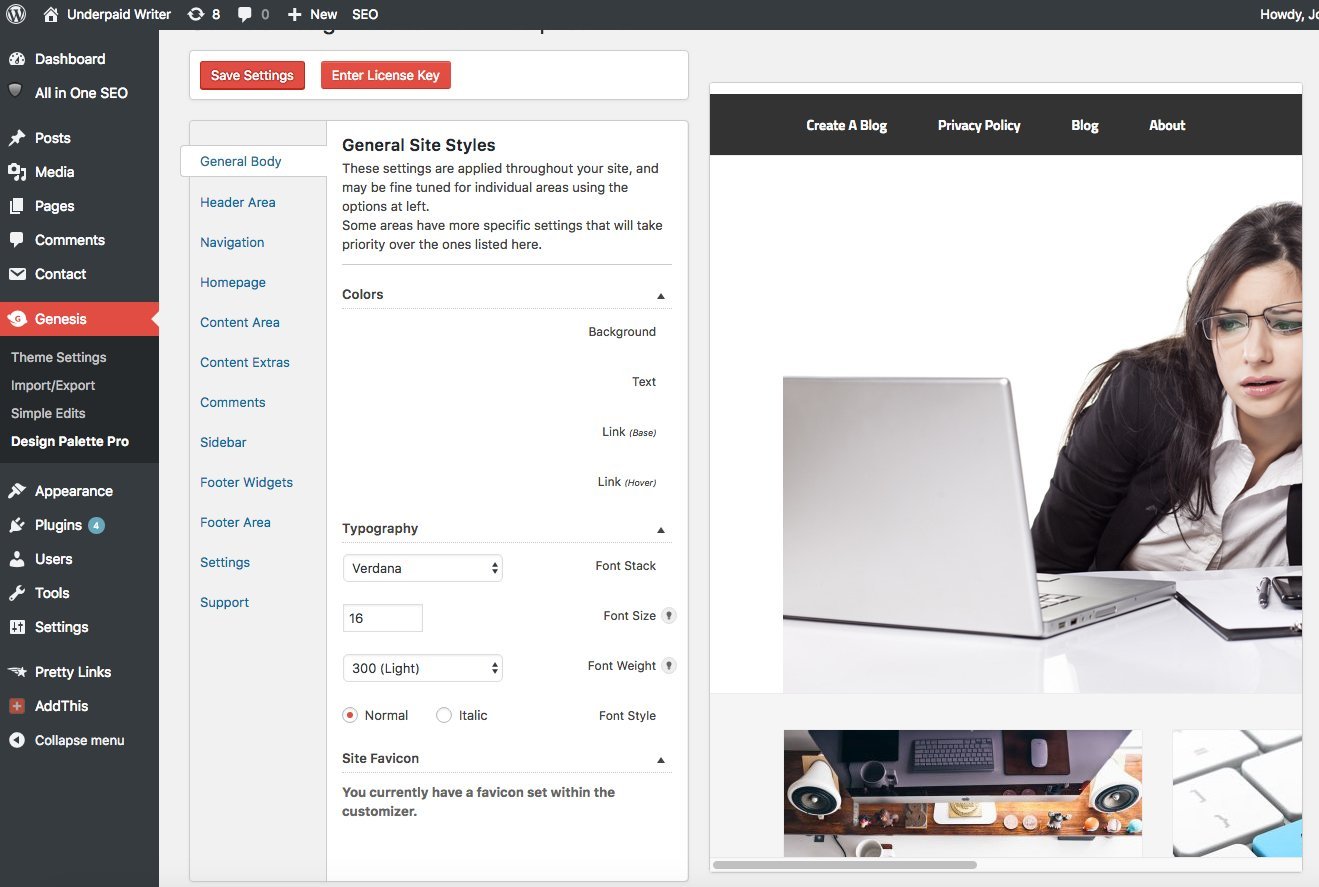Switch to the Header Area tab
This screenshot has height=887, width=1319.
click(238, 202)
